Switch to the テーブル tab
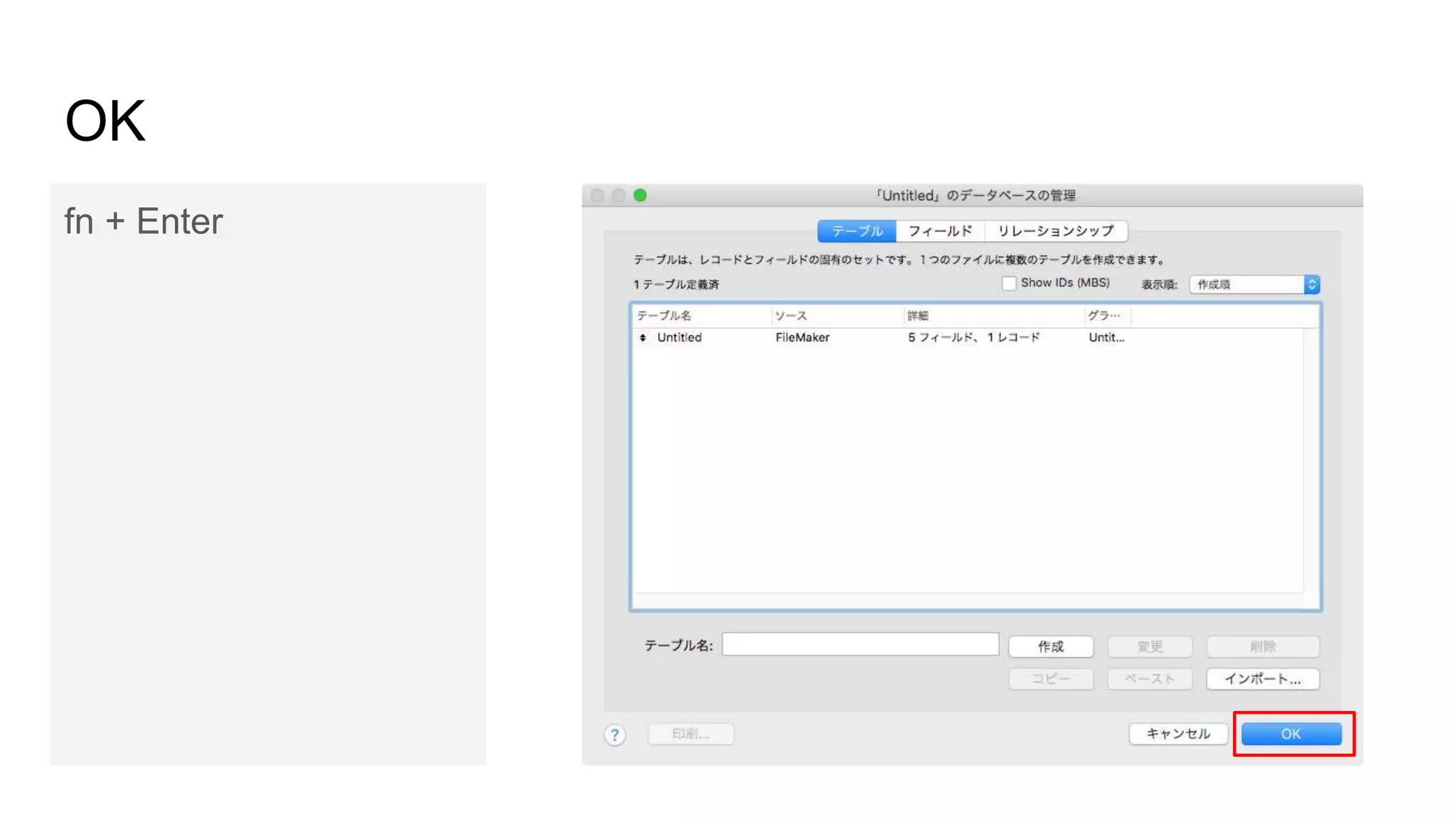The image size is (1456, 819). click(857, 231)
